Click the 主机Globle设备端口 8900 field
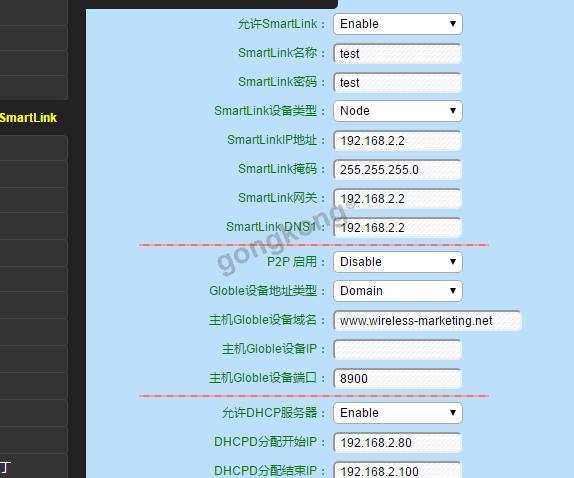Image resolution: width=574 pixels, height=478 pixels. pyautogui.click(x=398, y=378)
